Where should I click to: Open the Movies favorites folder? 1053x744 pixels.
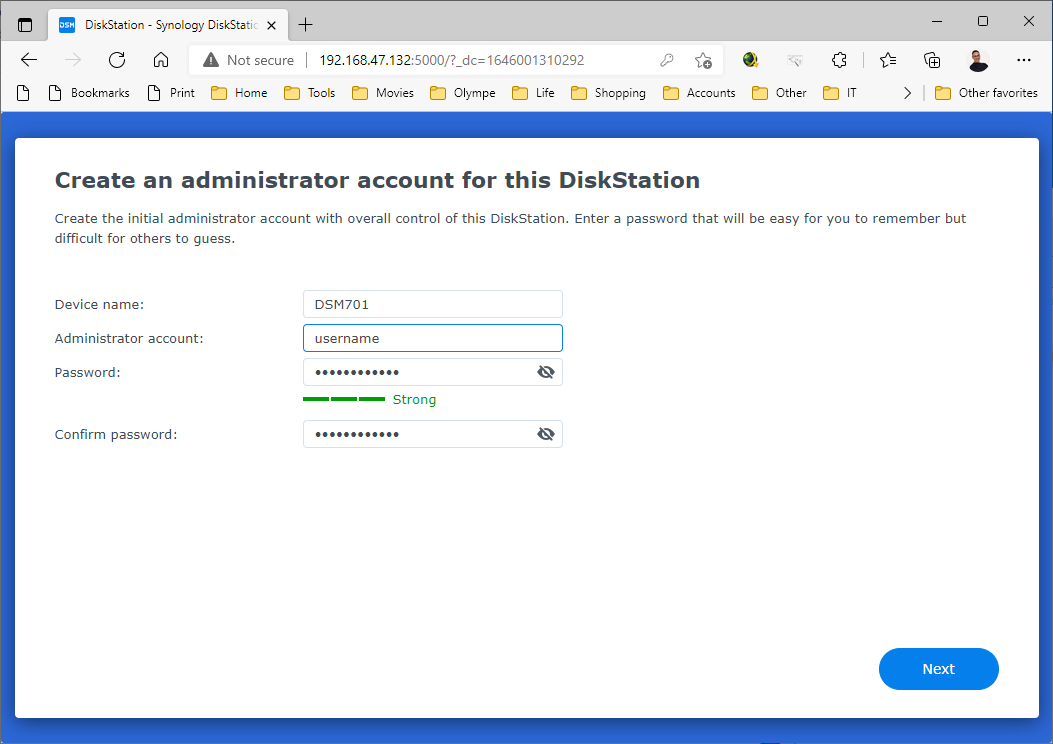click(383, 93)
